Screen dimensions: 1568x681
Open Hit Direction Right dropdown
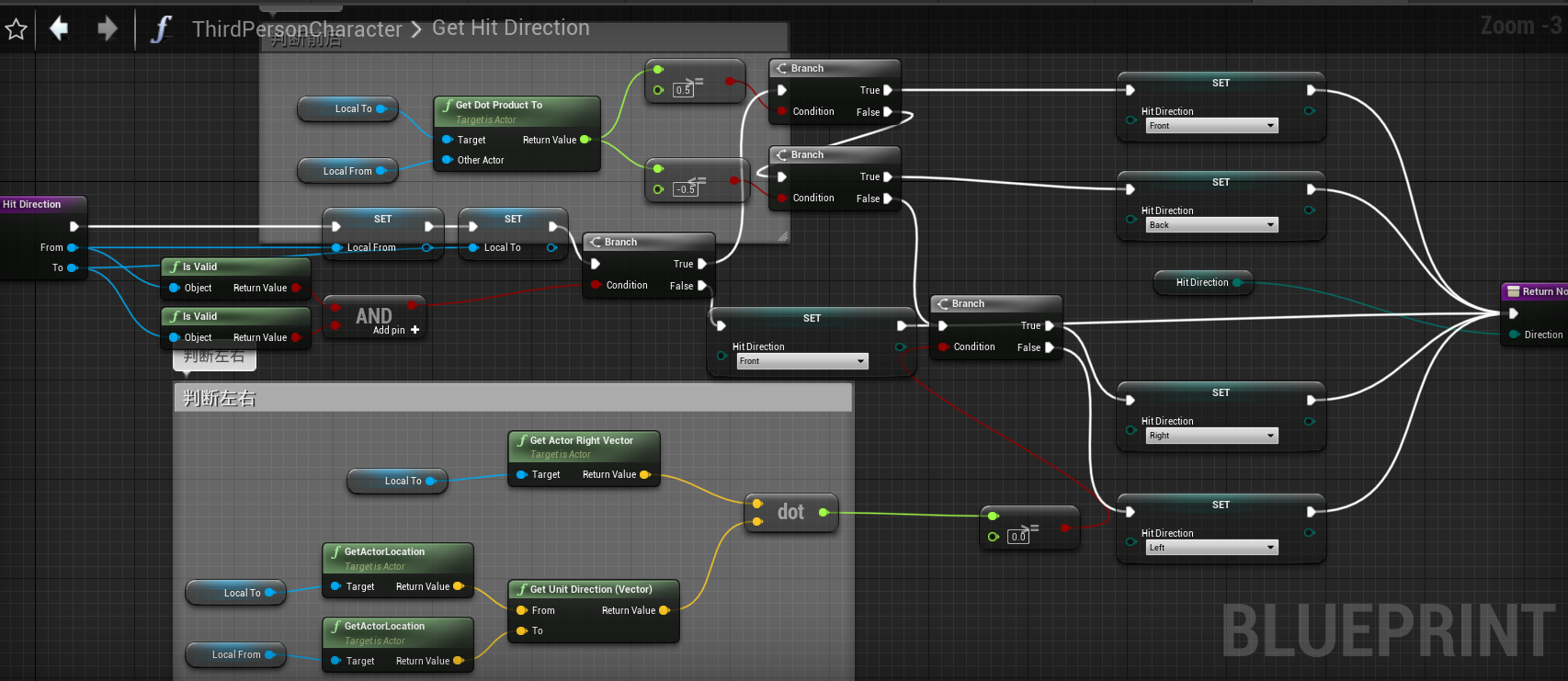click(x=1211, y=436)
